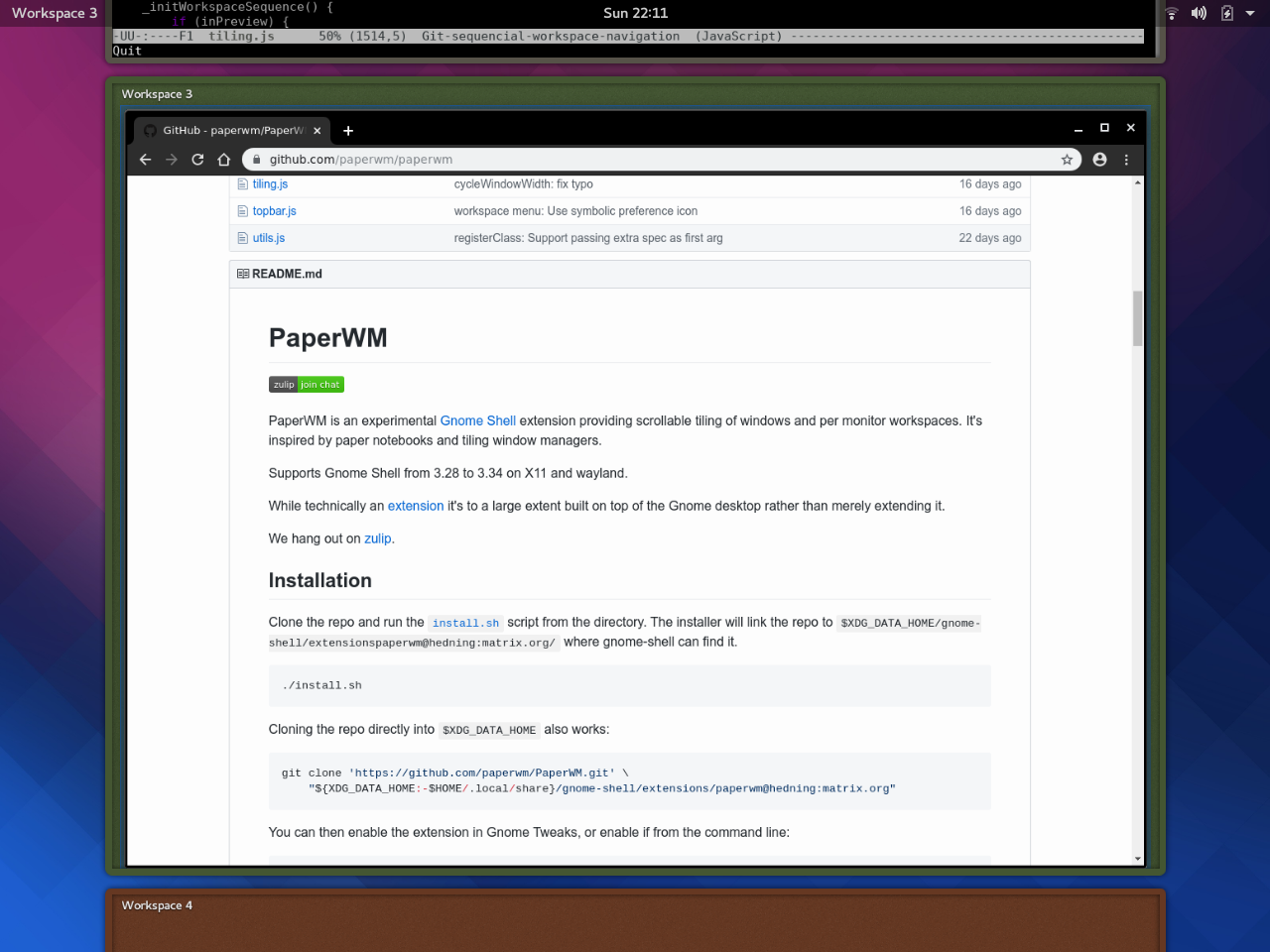Screen dimensions: 1270x952
Task: Click the install.sh inline code
Action: 465,624
